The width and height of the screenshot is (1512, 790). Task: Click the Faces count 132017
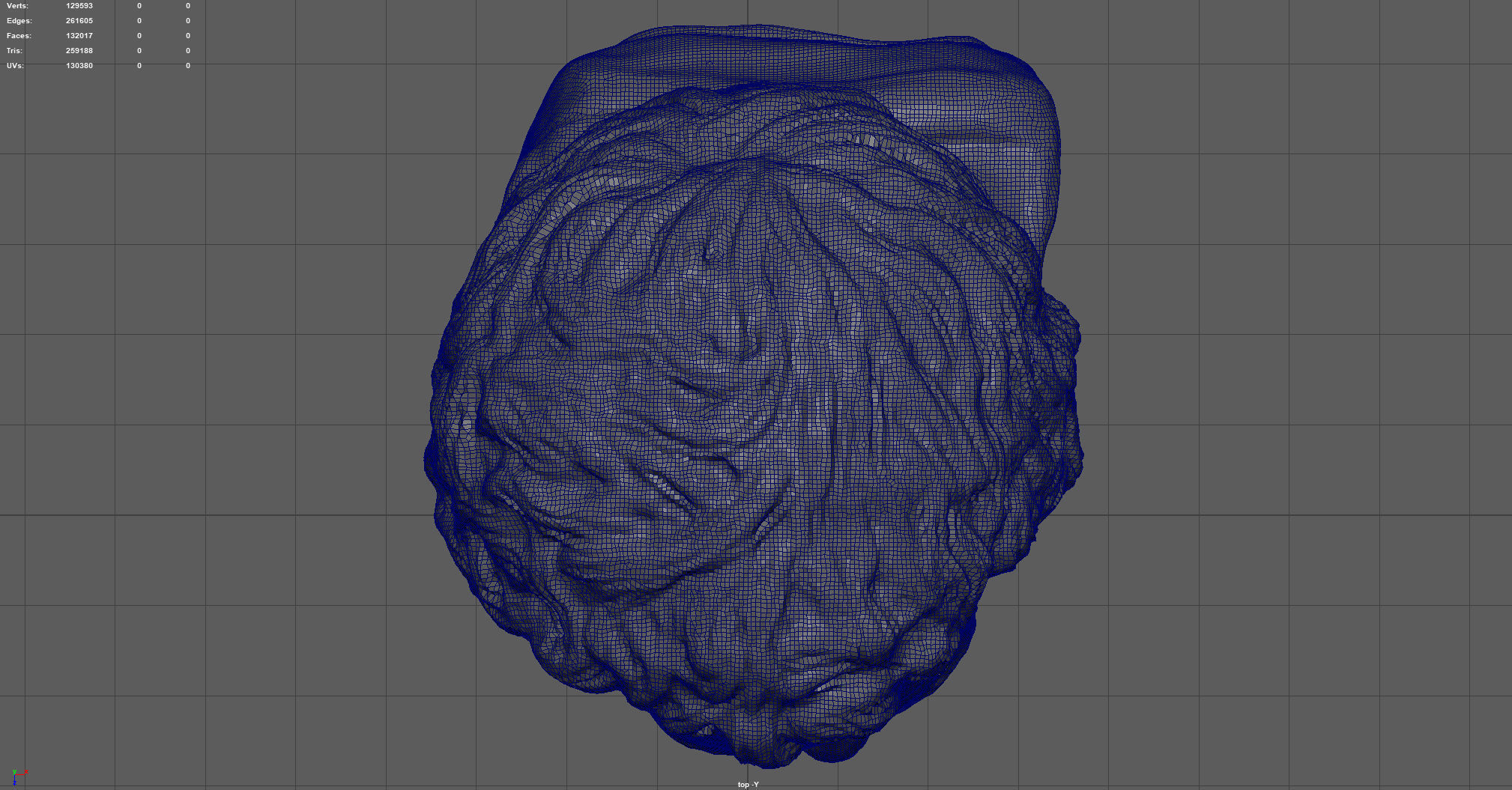[x=79, y=36]
